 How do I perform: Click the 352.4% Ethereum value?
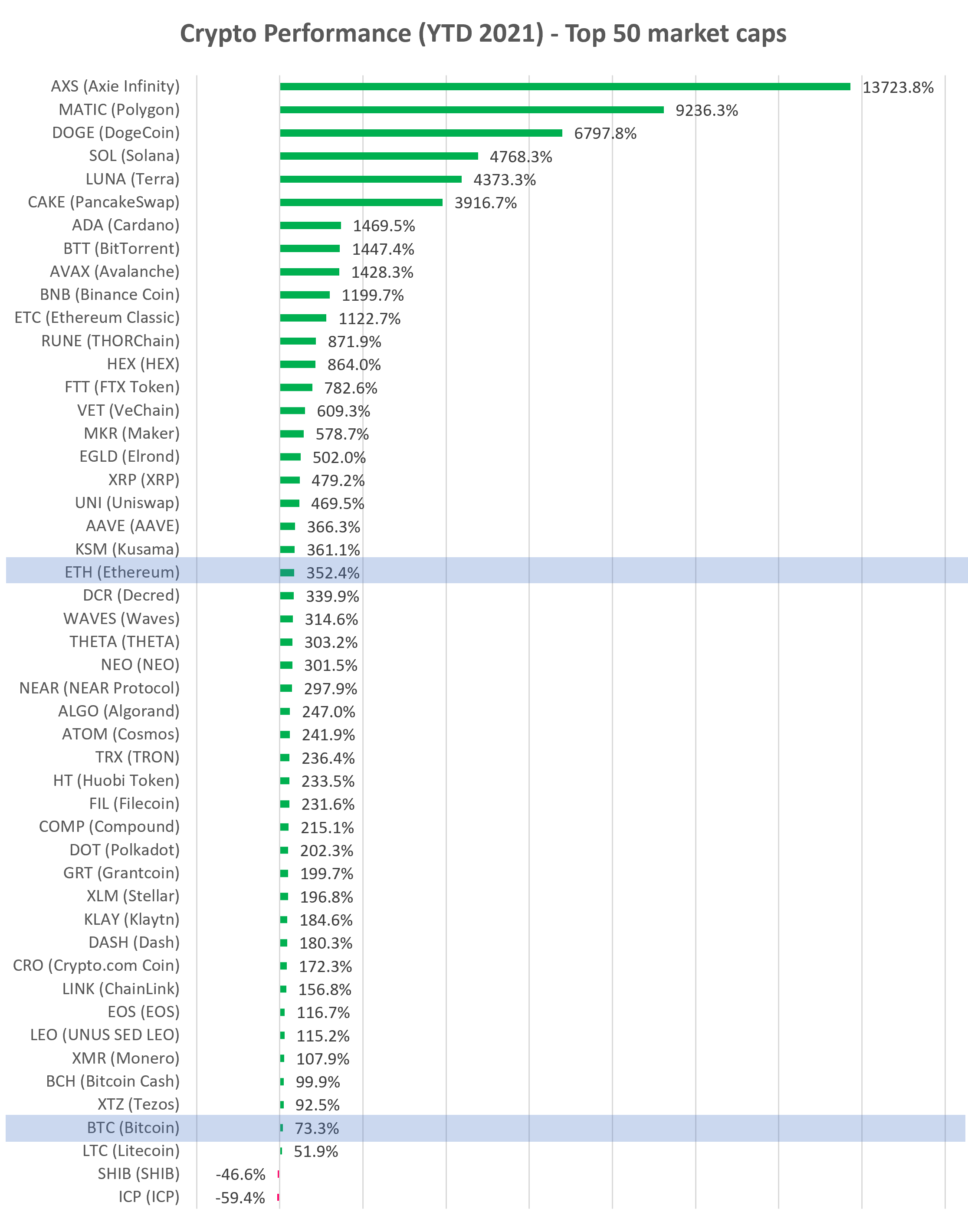tap(333, 573)
